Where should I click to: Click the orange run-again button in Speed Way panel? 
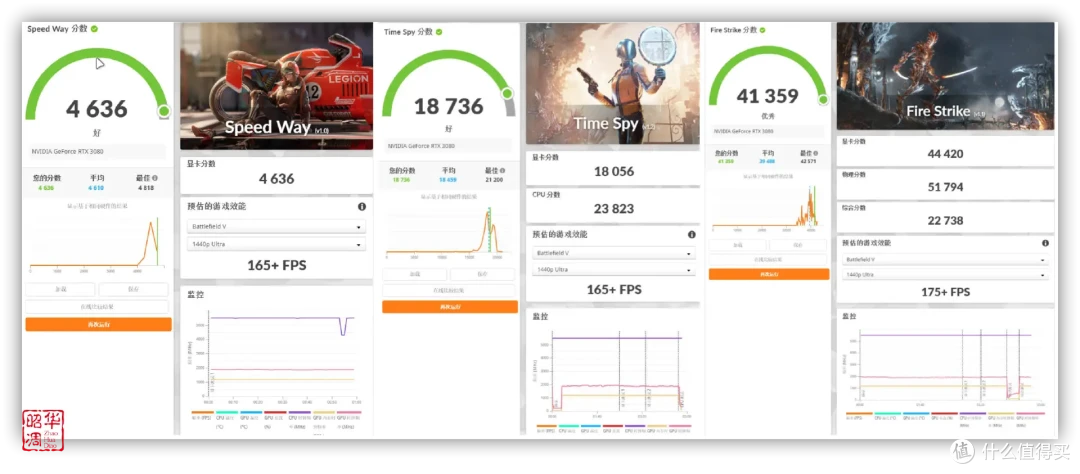tap(98, 324)
